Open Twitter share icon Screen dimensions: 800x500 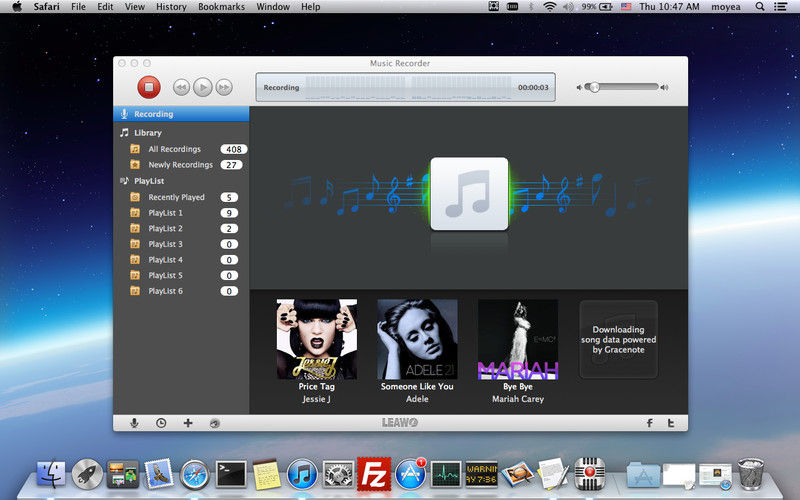click(x=671, y=423)
